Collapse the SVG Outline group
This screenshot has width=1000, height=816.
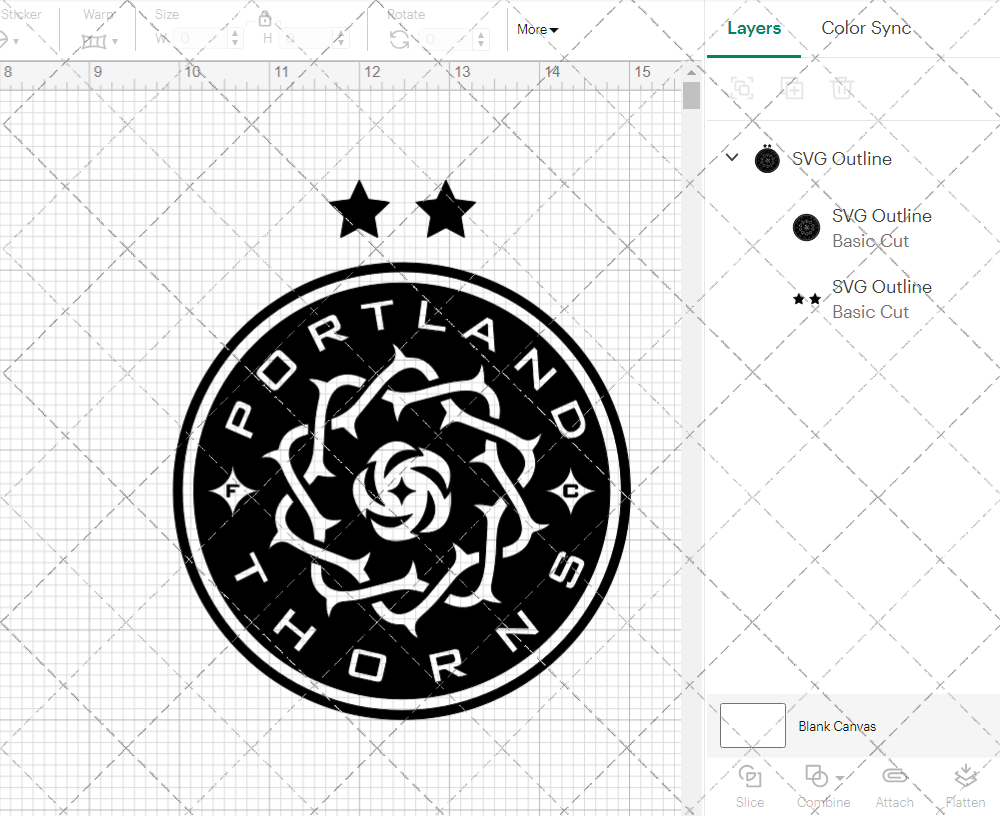tap(731, 157)
